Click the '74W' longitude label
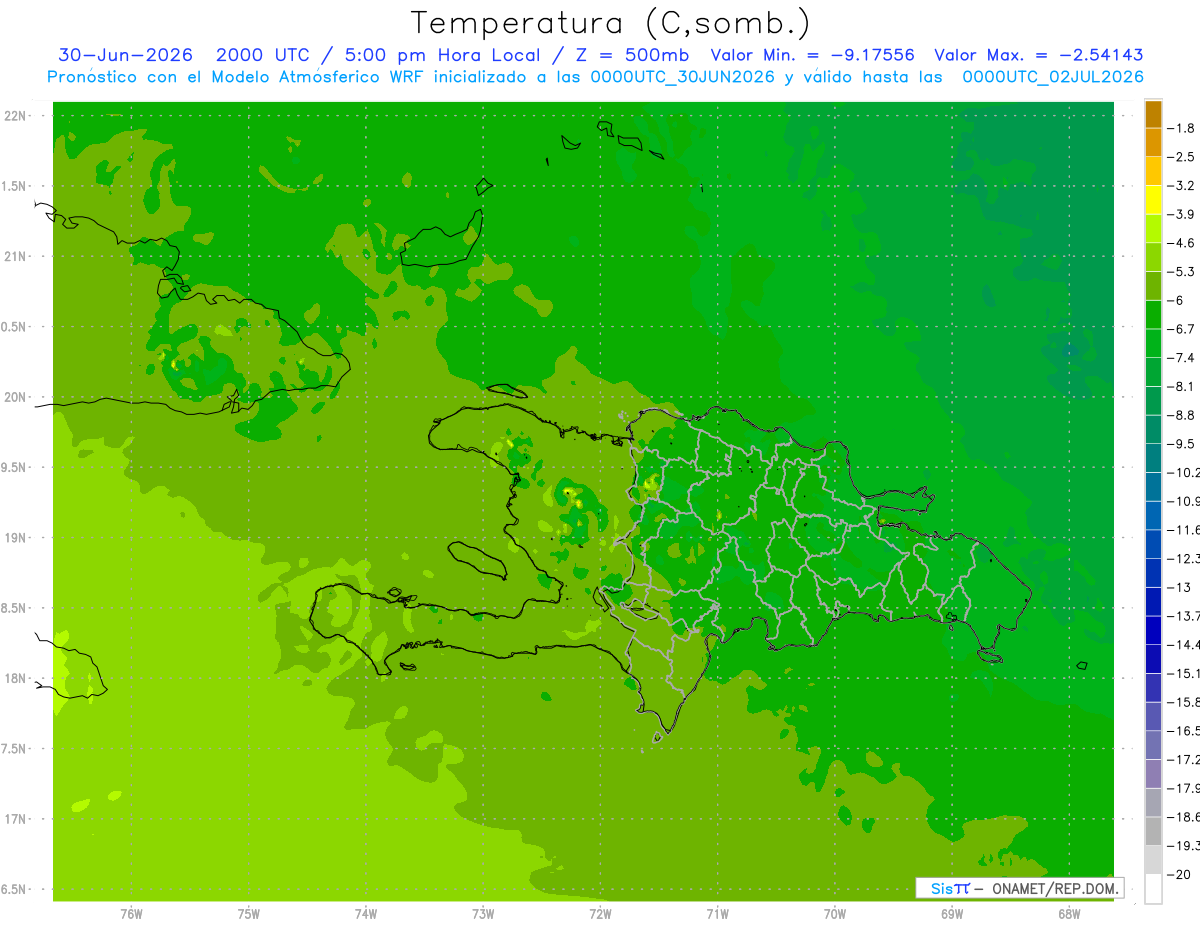1200x927 pixels. [366, 913]
